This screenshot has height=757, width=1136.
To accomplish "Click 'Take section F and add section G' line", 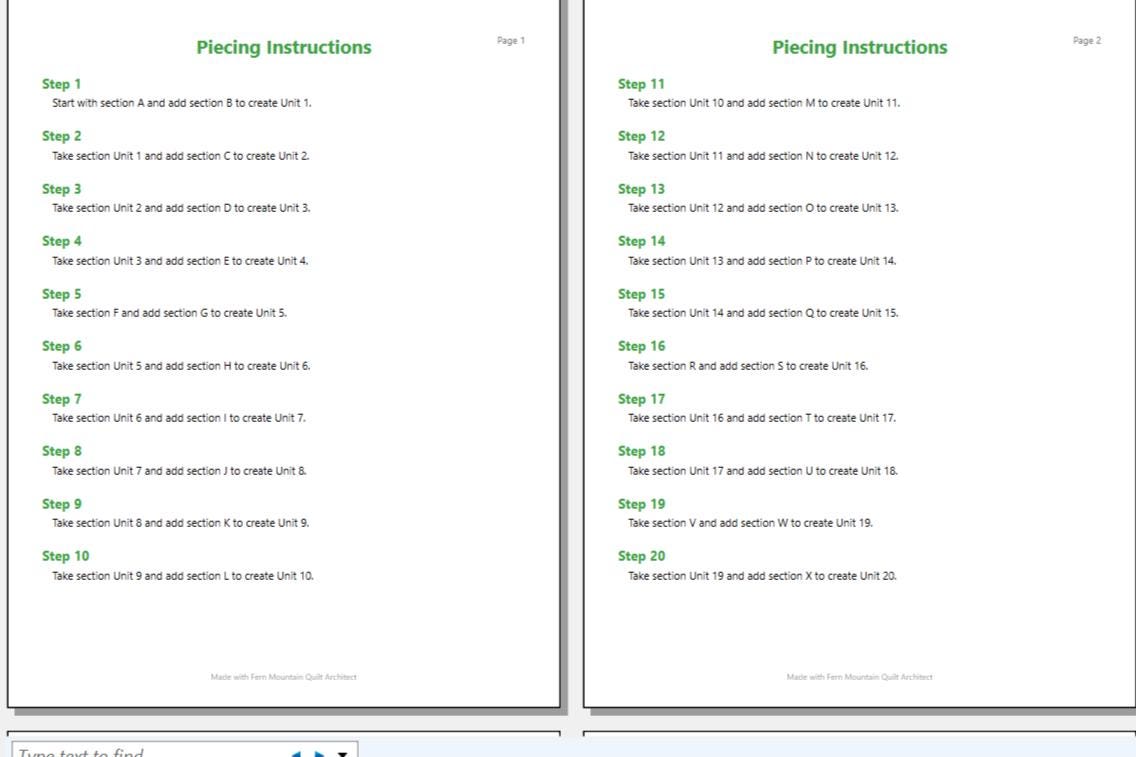I will 170,313.
